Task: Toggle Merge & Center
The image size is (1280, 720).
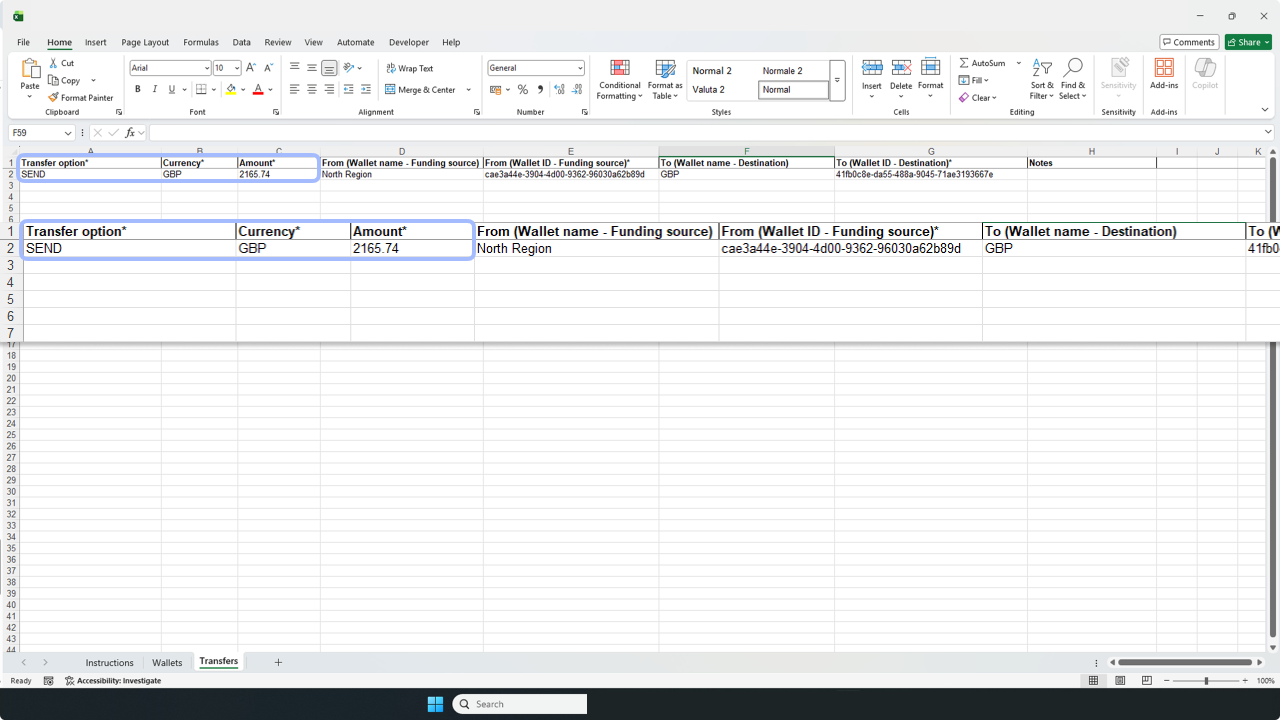Action: coord(421,90)
